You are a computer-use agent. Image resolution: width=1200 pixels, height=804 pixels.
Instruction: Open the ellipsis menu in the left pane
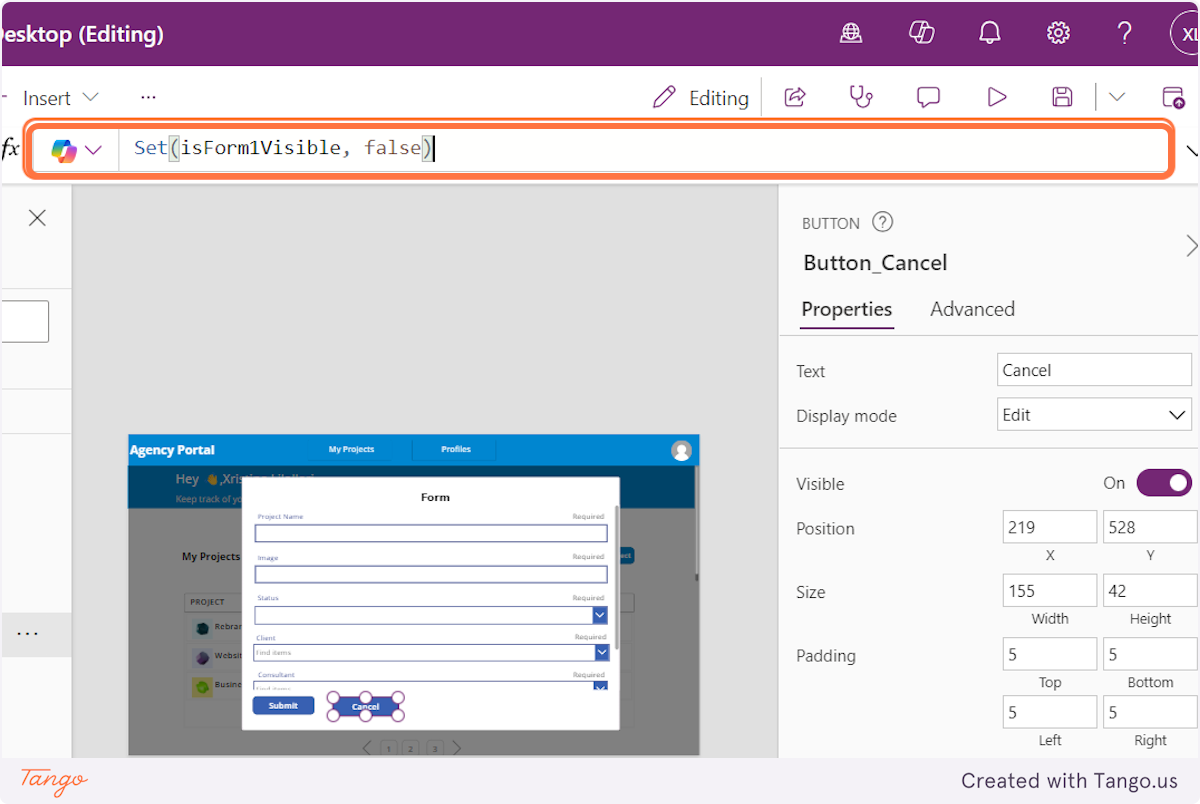[x=28, y=634]
